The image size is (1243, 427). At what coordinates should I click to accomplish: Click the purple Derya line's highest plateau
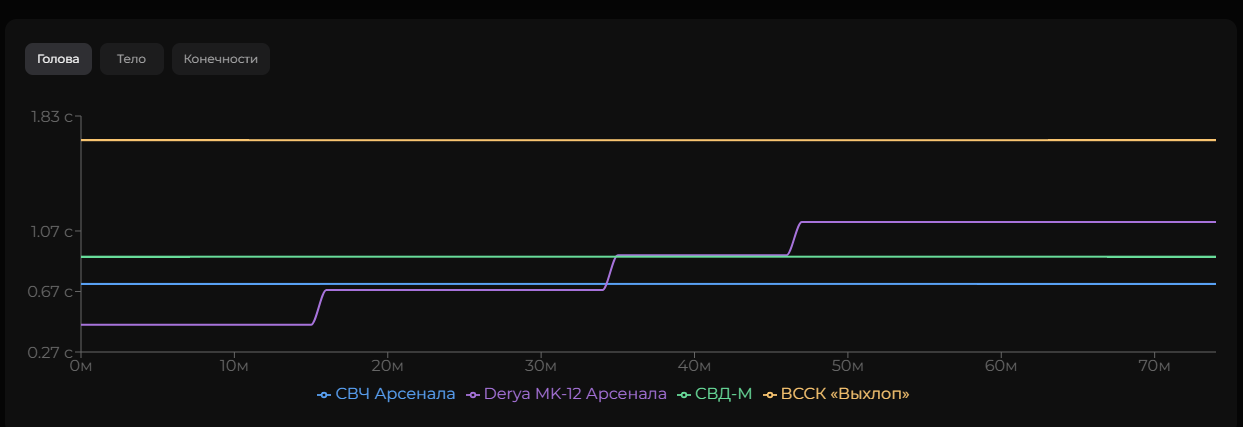pos(1000,222)
